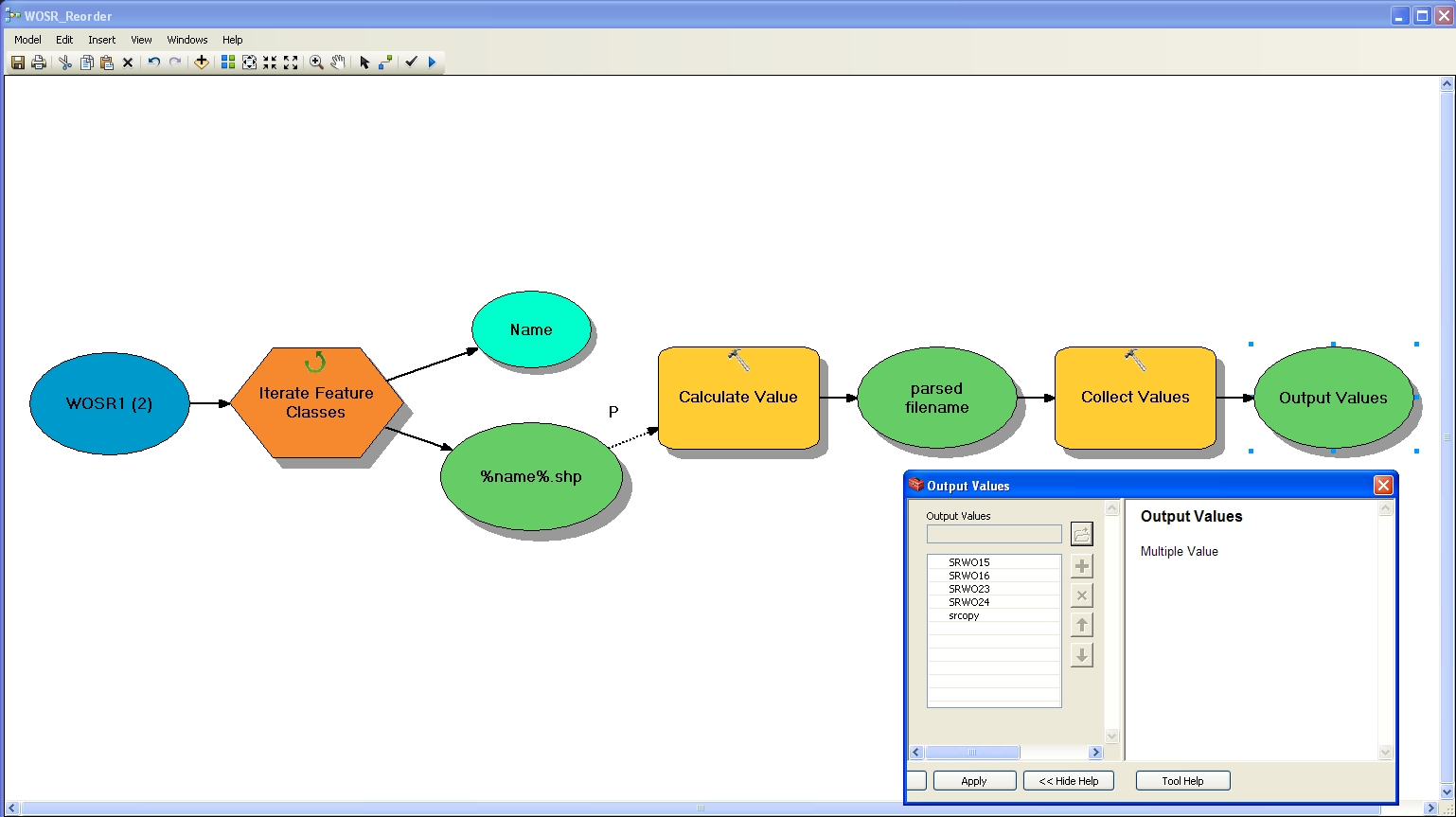
Task: Select the Name output oval
Action: [531, 329]
